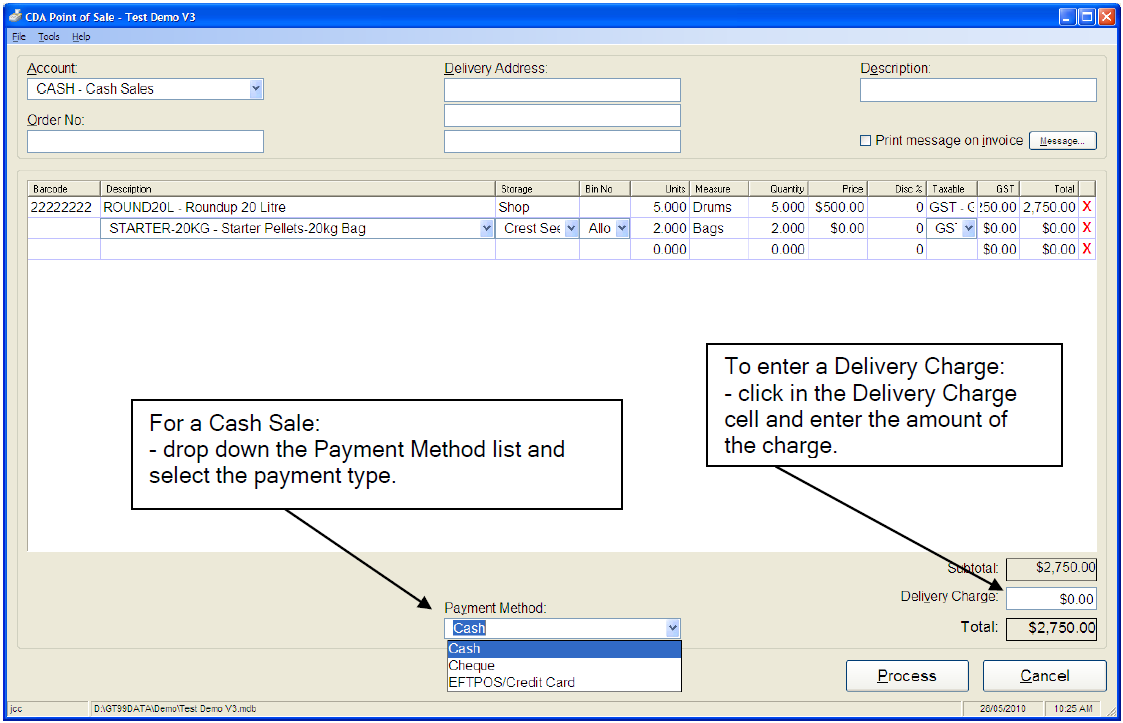Open the Payment Method dropdown arrow

coord(673,628)
